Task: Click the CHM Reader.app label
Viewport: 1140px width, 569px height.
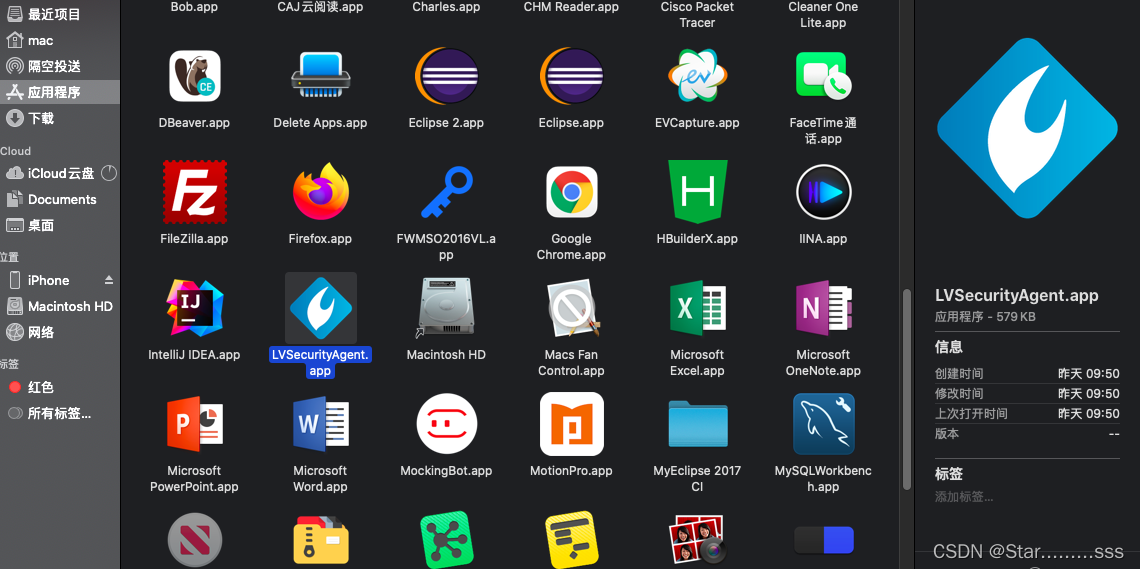Action: click(x=571, y=7)
